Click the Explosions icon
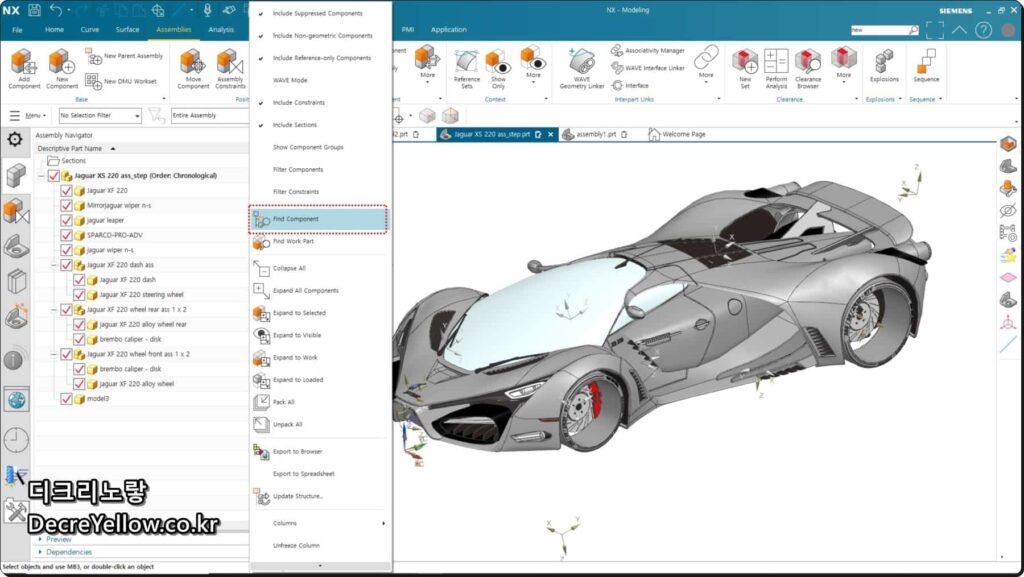This screenshot has height=577, width=1024. [x=884, y=61]
